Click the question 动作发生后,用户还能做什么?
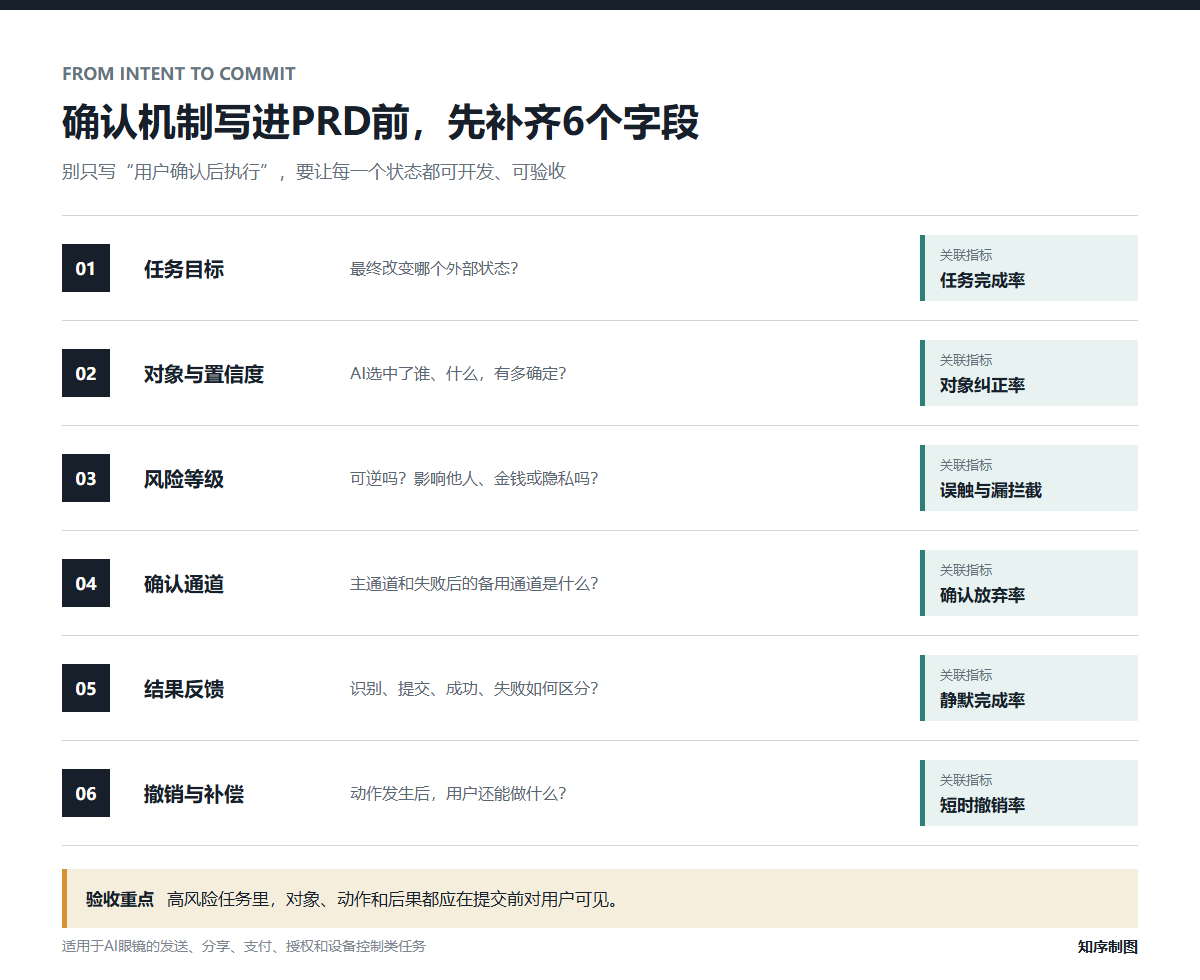The height and width of the screenshot is (980, 1200). point(458,794)
